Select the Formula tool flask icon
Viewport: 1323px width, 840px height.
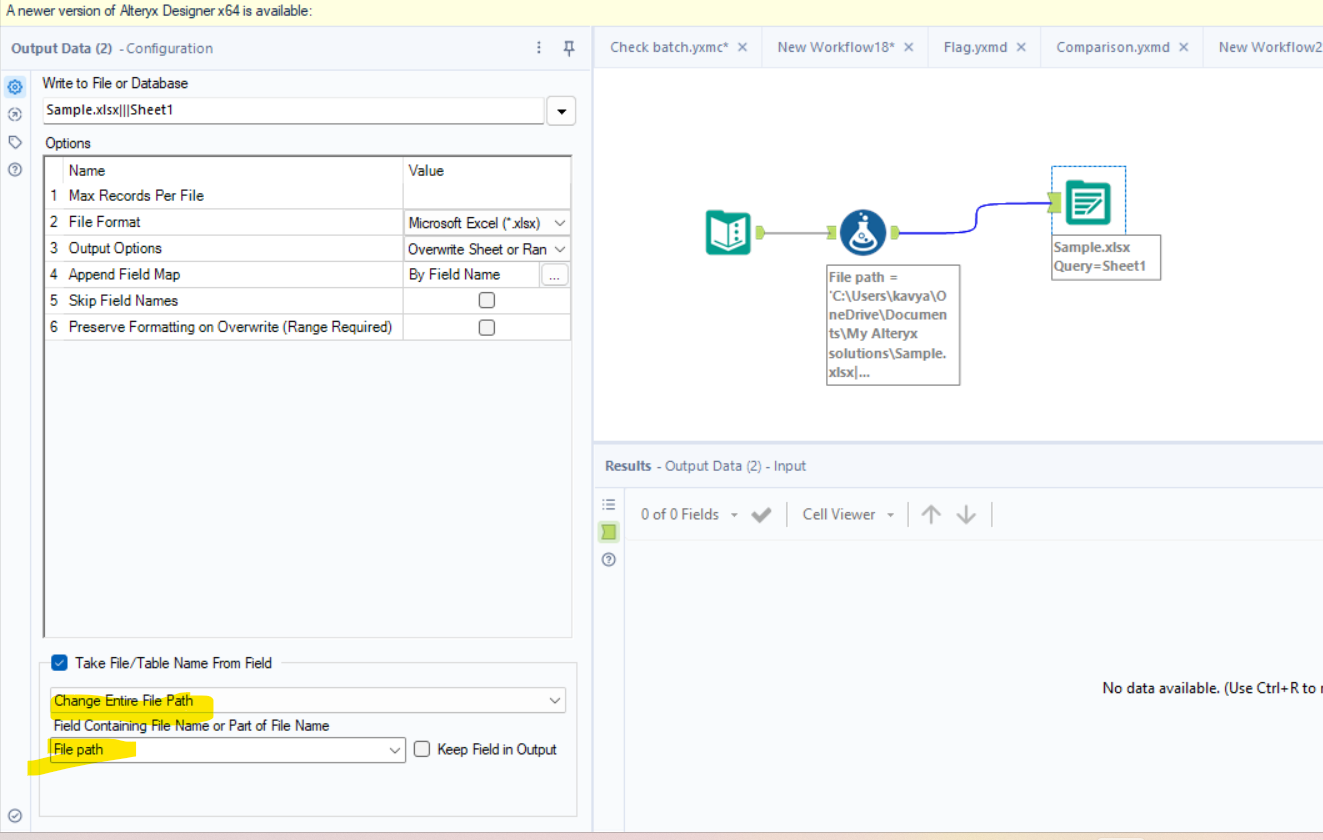pyautogui.click(x=862, y=232)
